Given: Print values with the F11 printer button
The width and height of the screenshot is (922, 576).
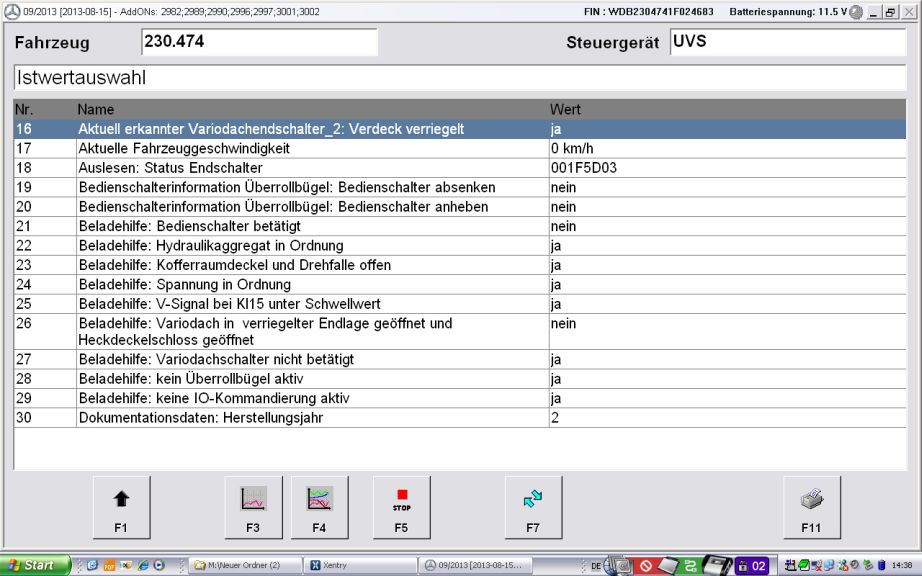Looking at the screenshot, I should coord(811,507).
